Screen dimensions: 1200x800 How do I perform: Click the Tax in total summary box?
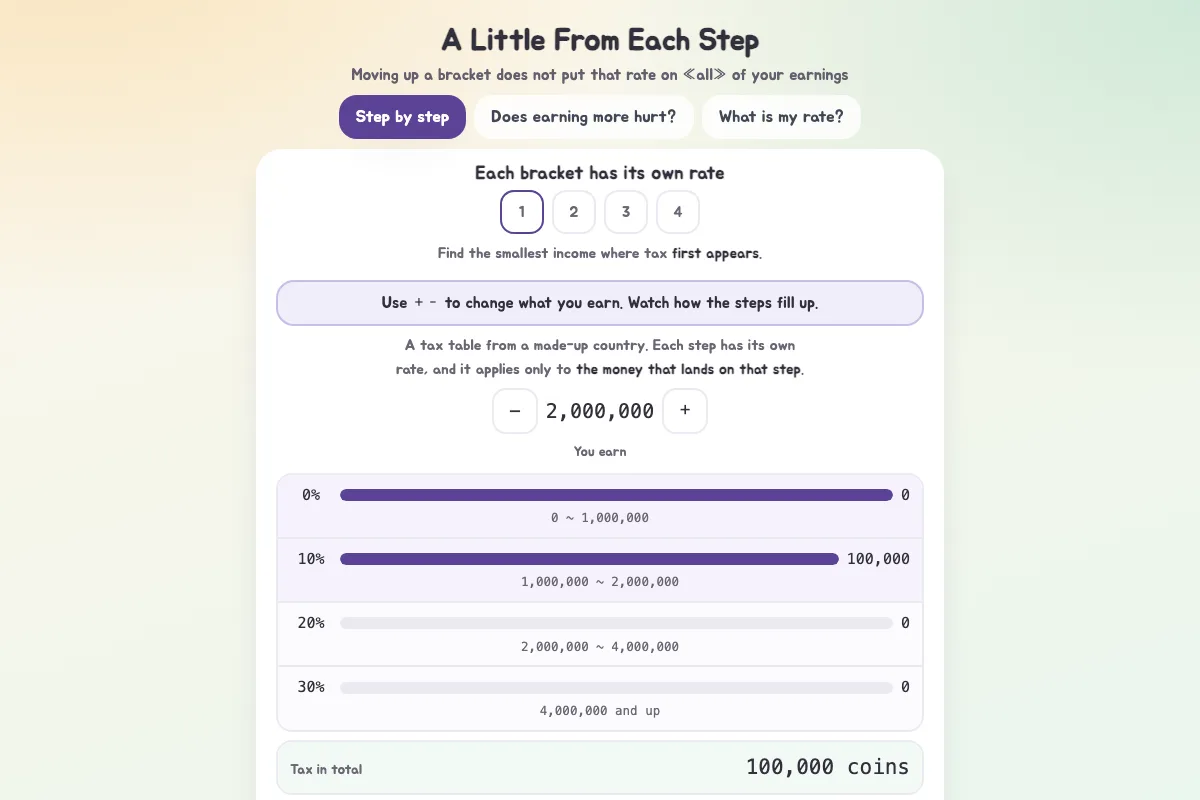coord(600,768)
